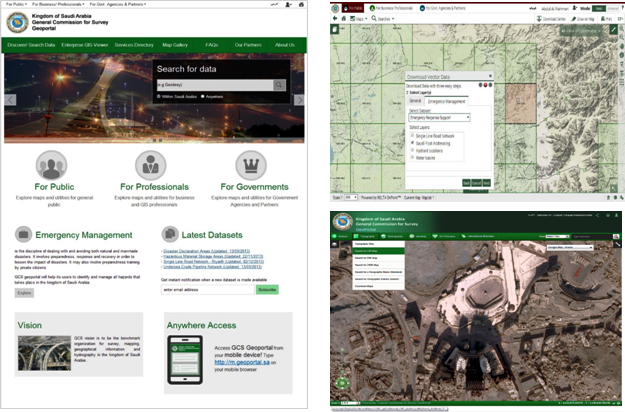625x412 pixels.
Task: Switch to the Emergency Management tab in dialog
Action: click(446, 102)
